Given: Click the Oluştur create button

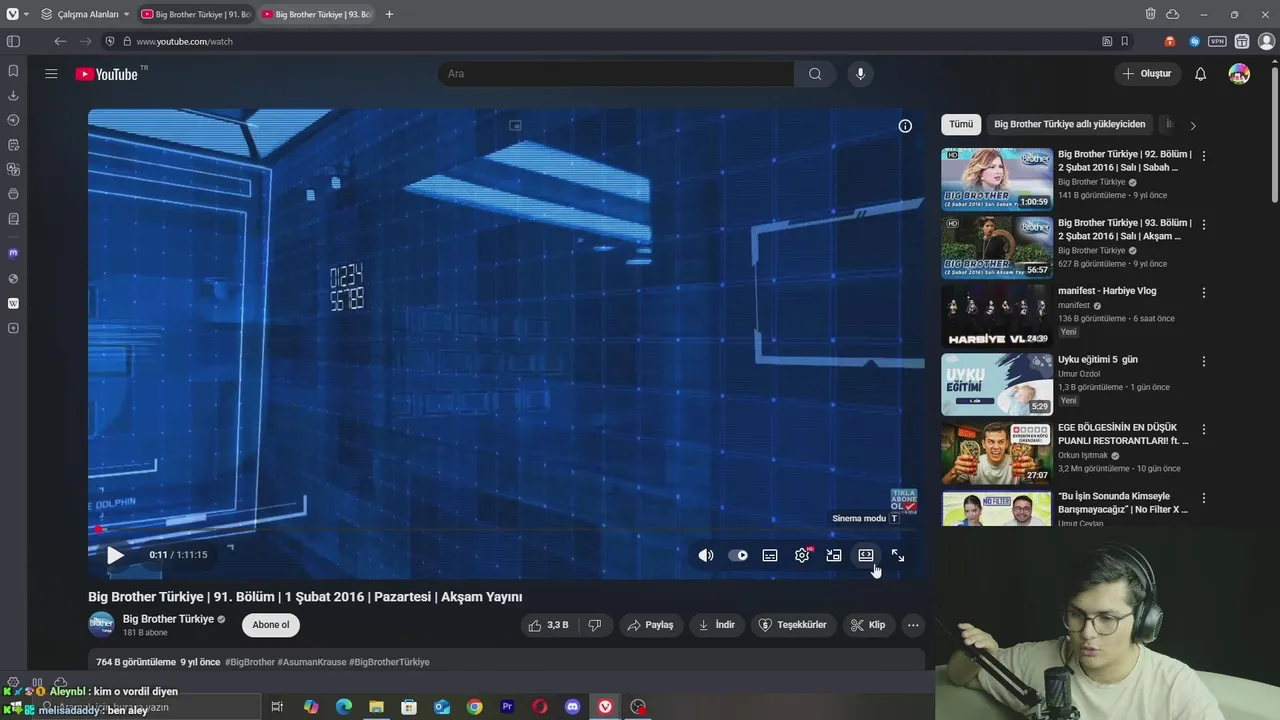Looking at the screenshot, I should [x=1147, y=74].
